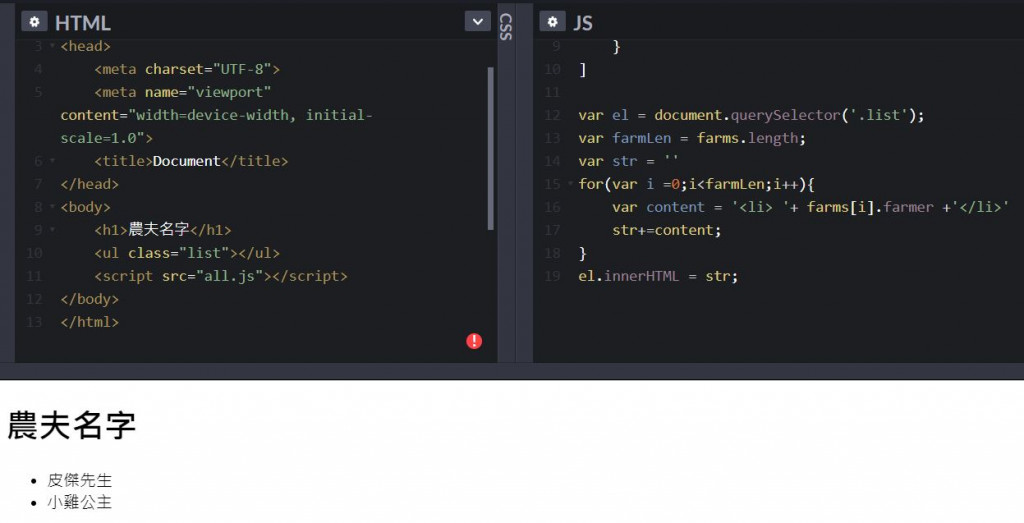Click the 農夫名字 h1 code line

tap(163, 230)
